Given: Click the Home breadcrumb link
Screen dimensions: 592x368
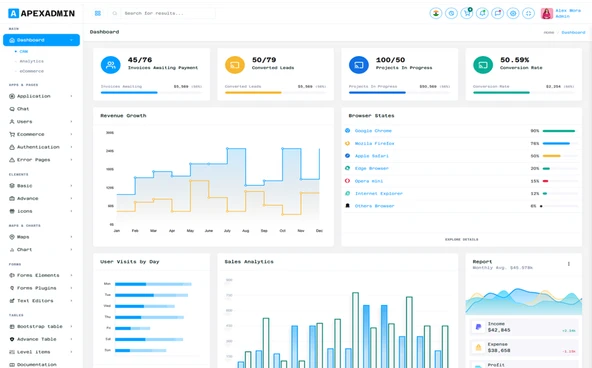Looking at the screenshot, I should coord(549,32).
